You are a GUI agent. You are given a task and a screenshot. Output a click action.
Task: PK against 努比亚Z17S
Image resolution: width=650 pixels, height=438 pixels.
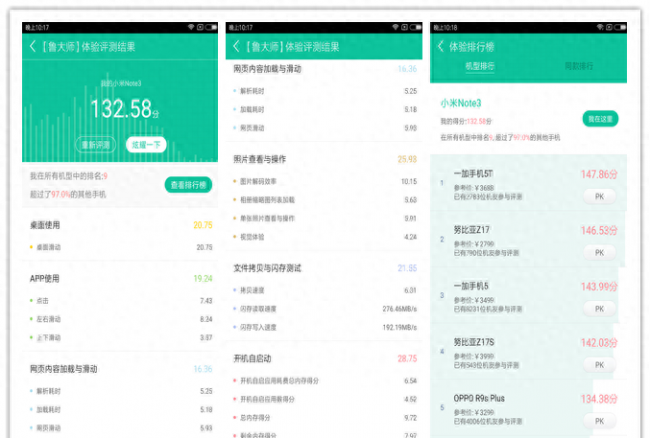pyautogui.click(x=599, y=365)
